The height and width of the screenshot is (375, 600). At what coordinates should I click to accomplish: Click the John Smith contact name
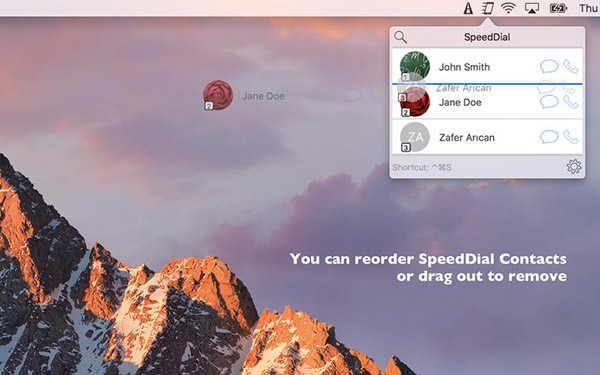point(464,67)
